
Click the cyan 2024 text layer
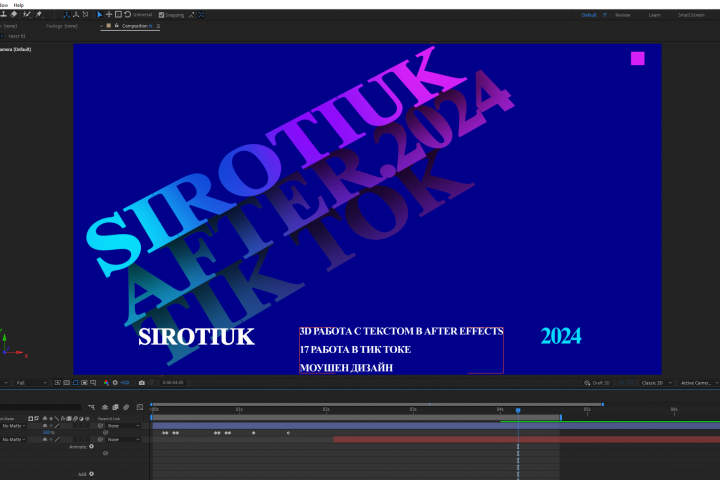[561, 336]
